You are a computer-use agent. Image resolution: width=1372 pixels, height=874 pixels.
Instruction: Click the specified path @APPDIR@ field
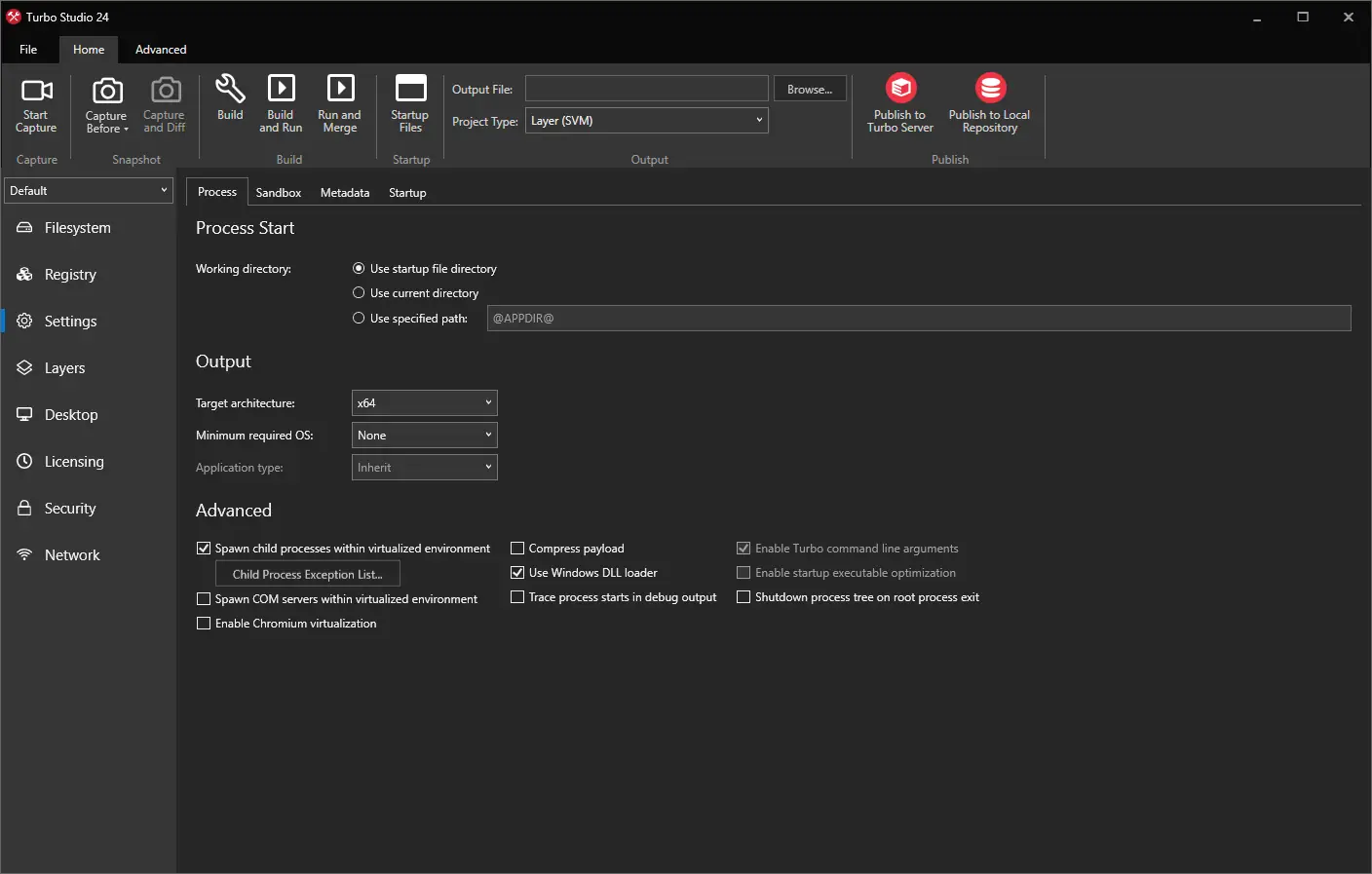pyautogui.click(x=919, y=319)
